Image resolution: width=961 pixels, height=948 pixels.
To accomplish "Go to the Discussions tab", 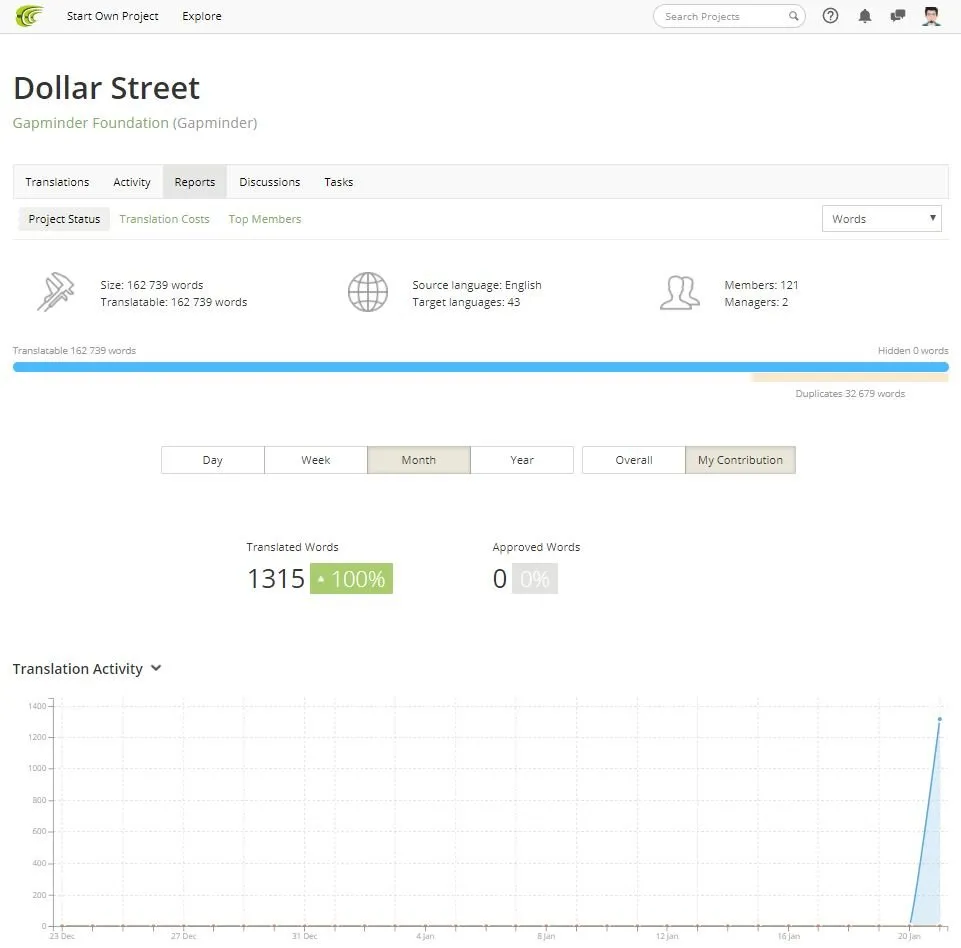I will [270, 182].
